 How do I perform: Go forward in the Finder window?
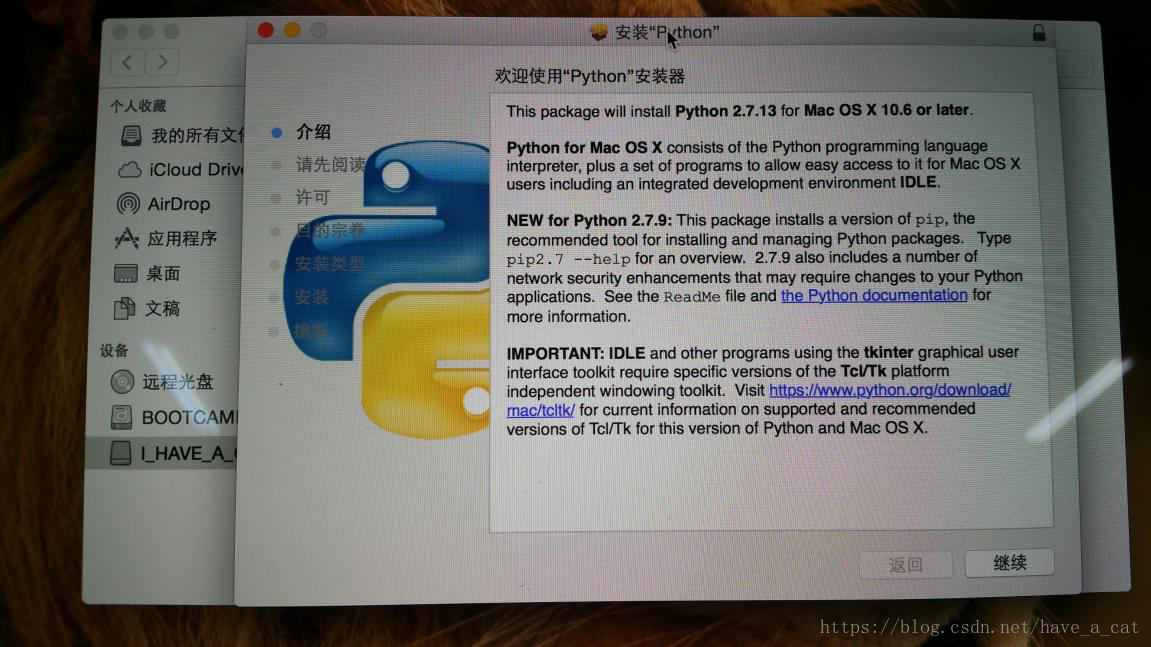[x=162, y=62]
